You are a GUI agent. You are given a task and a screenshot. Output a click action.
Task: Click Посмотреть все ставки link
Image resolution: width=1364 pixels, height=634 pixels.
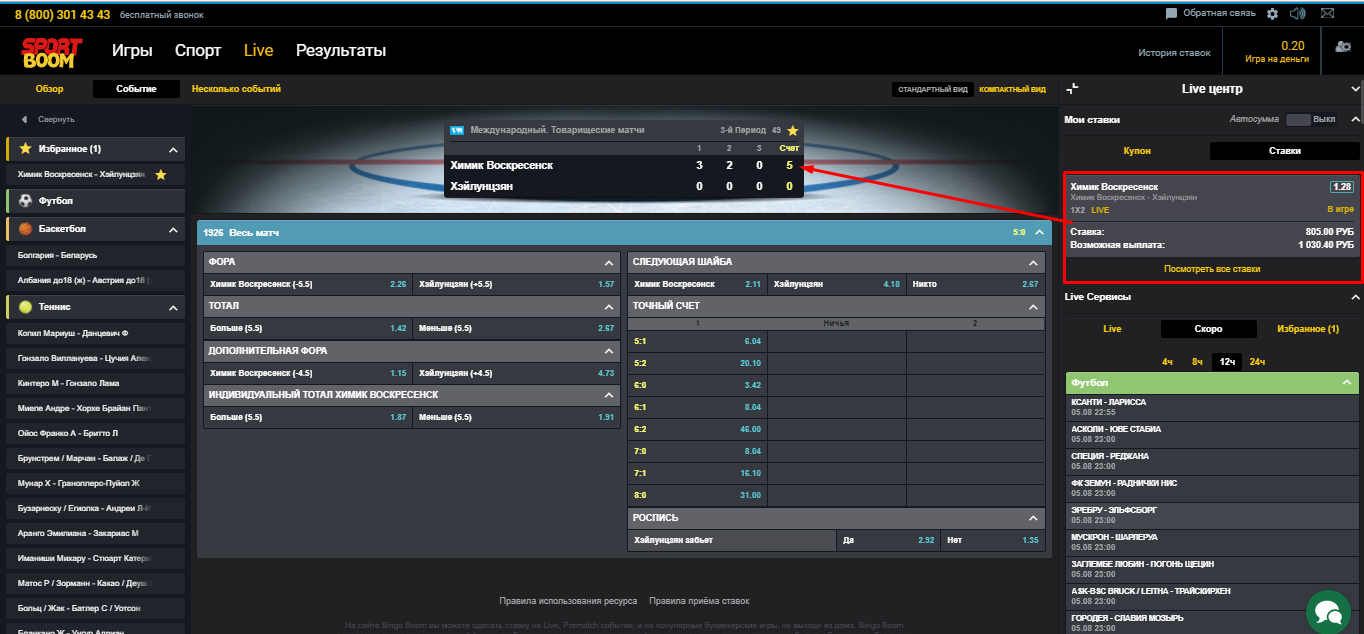1212,269
